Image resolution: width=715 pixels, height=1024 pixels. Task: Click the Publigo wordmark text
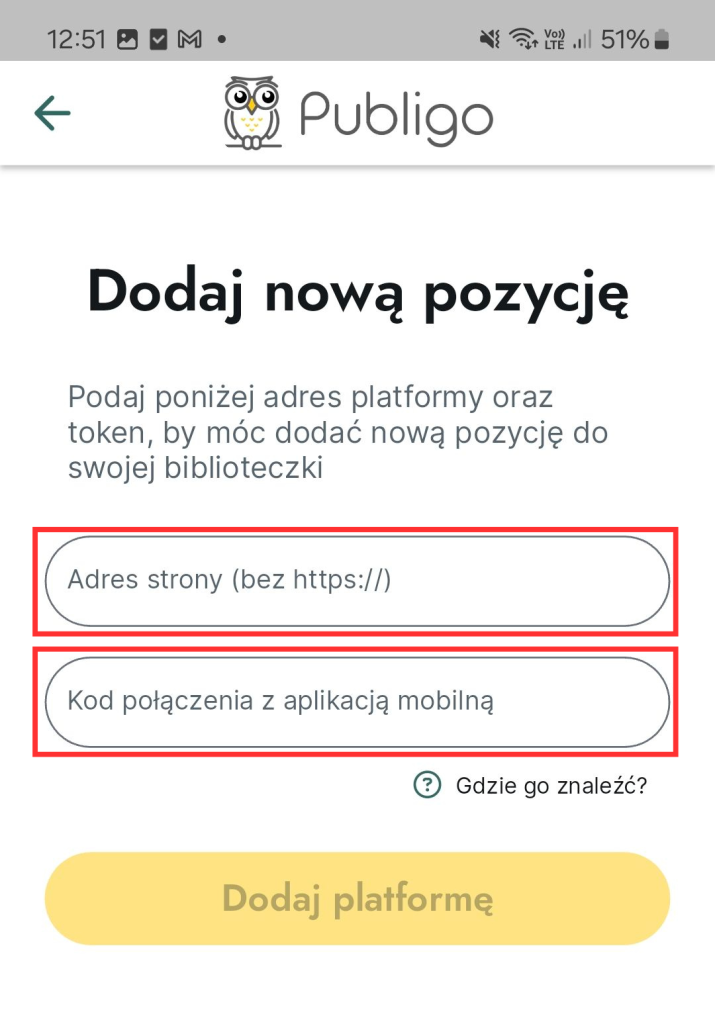(396, 115)
